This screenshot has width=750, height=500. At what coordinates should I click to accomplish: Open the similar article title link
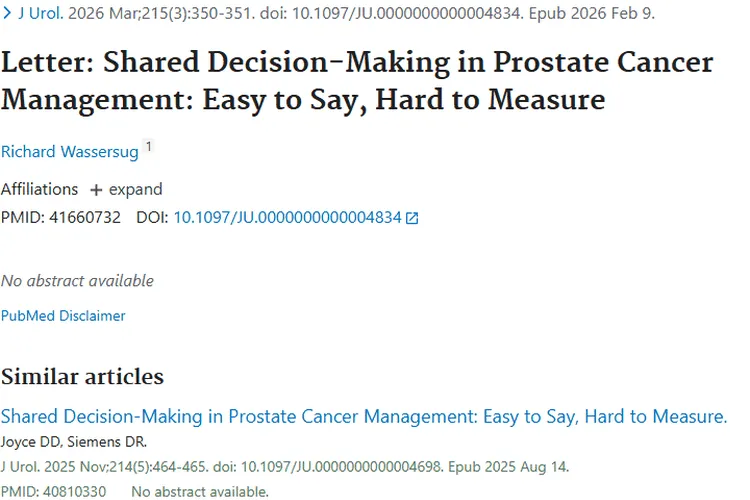364,417
